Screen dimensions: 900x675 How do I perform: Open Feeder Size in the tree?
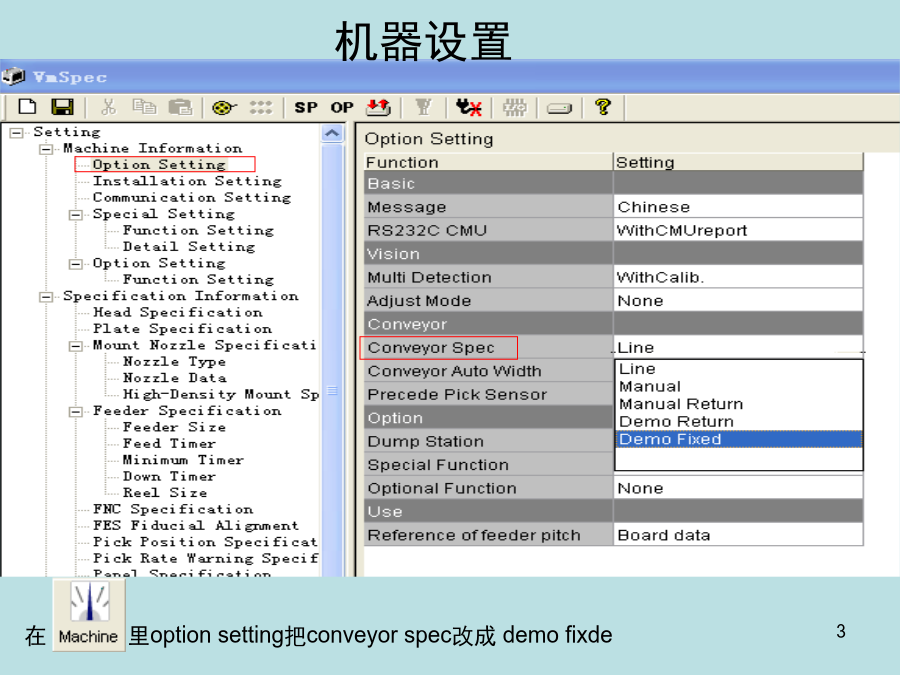click(x=174, y=427)
